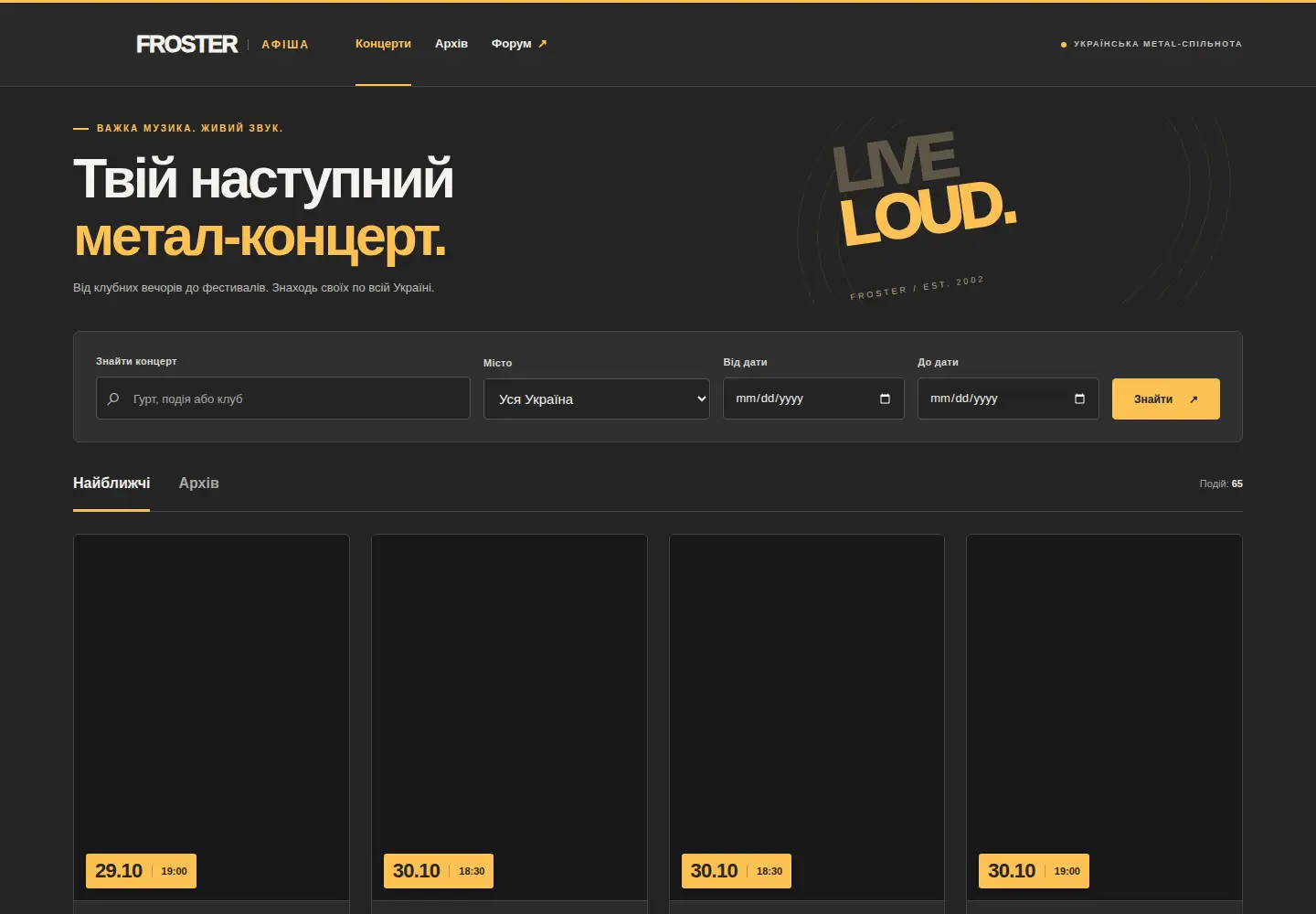Open the Концерти nav item
Image resolution: width=1316 pixels, height=914 pixels.
pyautogui.click(x=383, y=44)
